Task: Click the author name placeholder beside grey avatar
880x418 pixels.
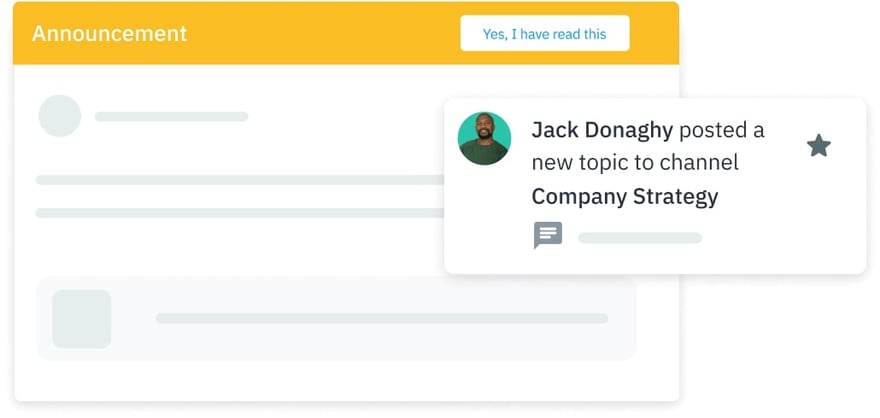Action: (x=171, y=117)
